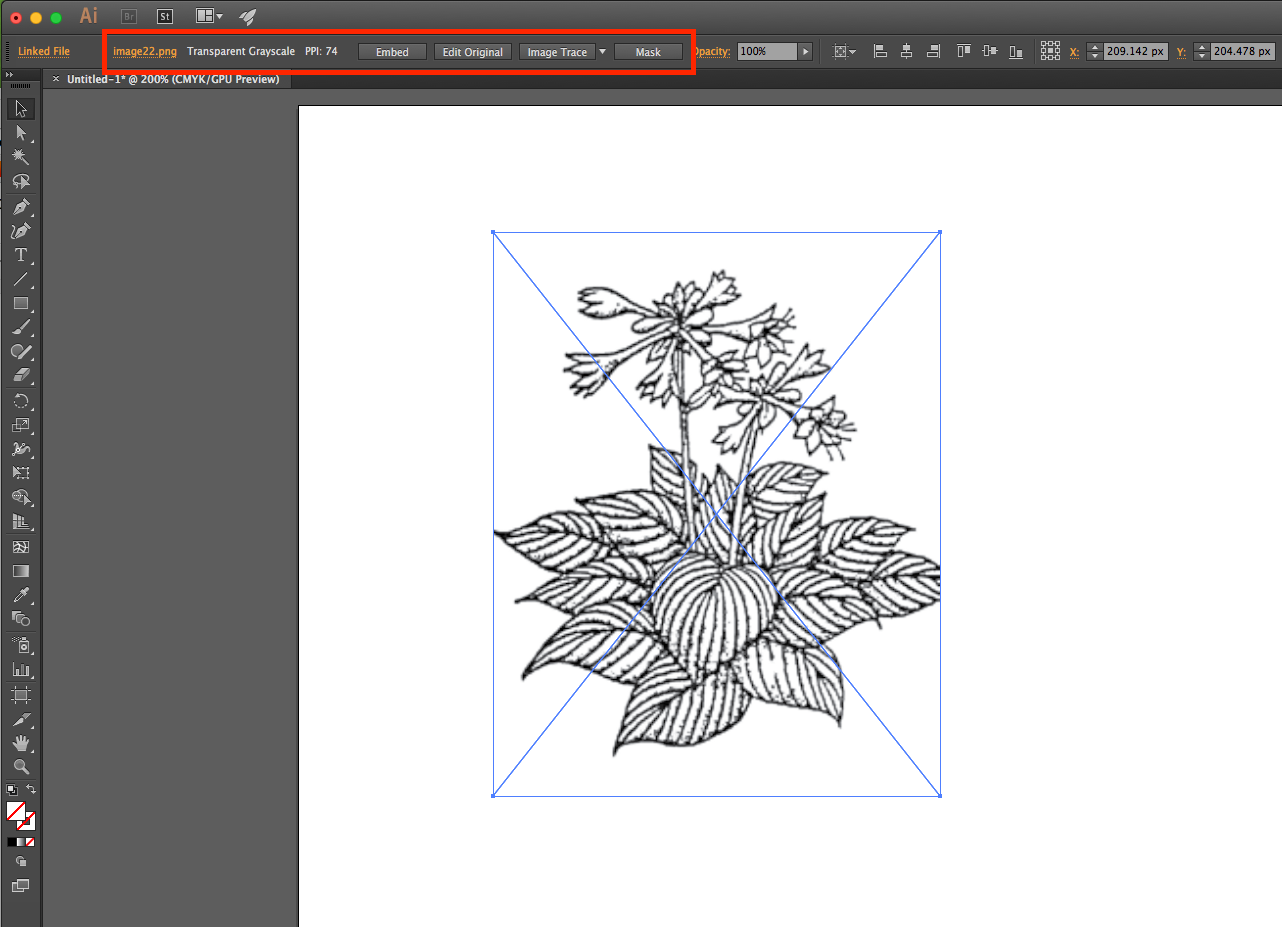The width and height of the screenshot is (1282, 927).
Task: Click the Horizontal Align Left icon
Action: (880, 51)
